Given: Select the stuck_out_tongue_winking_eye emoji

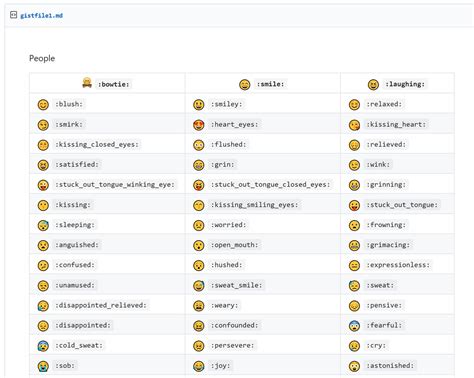Looking at the screenshot, I should point(43,185).
